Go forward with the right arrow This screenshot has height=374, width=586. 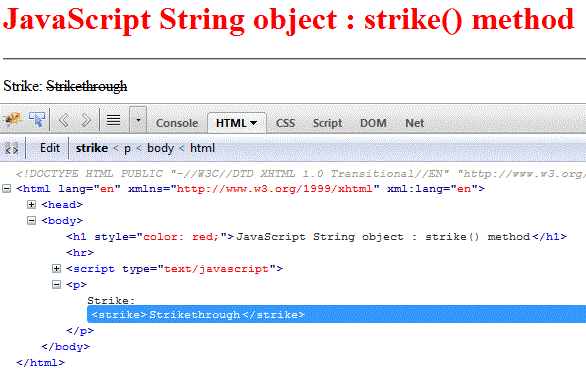click(86, 120)
